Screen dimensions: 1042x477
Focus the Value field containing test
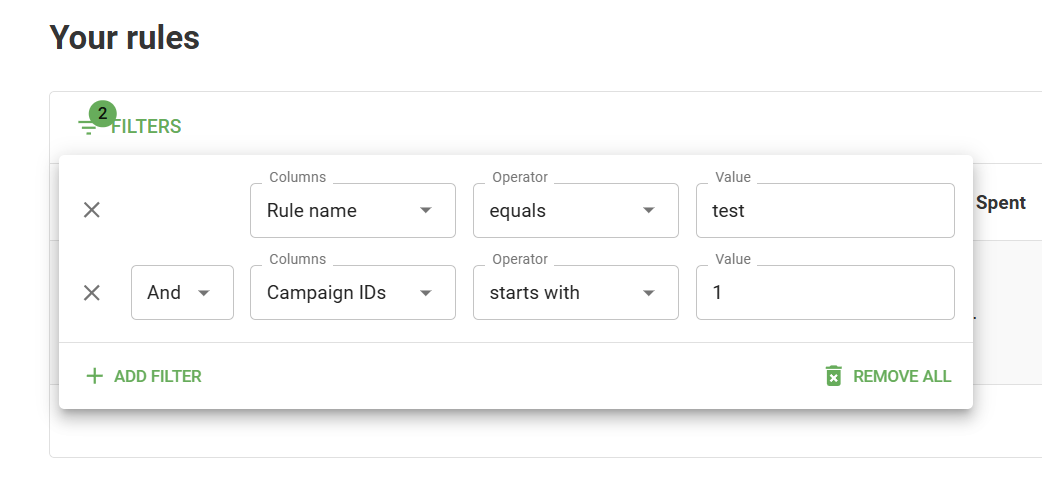824,210
